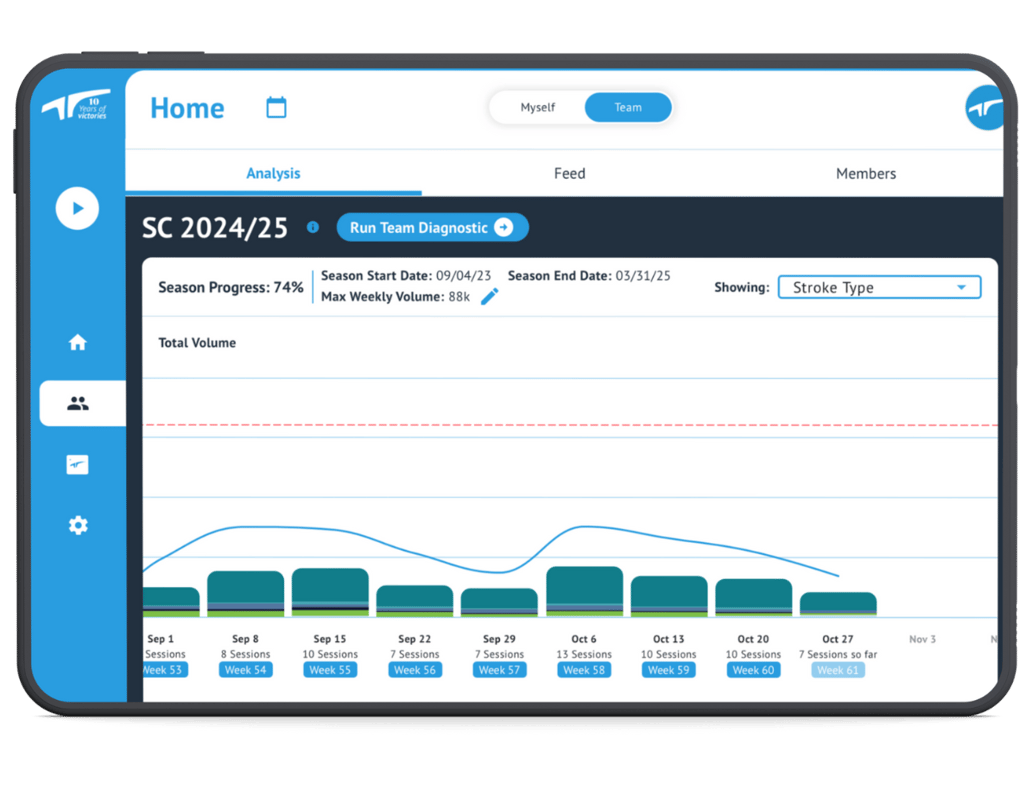Select the Team toggle option
Screen dimensions: 1032x788
(628, 107)
